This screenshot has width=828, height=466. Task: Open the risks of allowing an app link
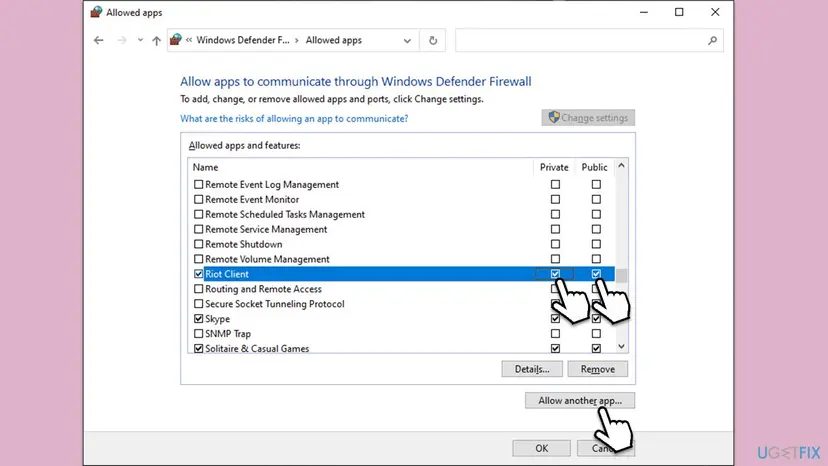(294, 119)
